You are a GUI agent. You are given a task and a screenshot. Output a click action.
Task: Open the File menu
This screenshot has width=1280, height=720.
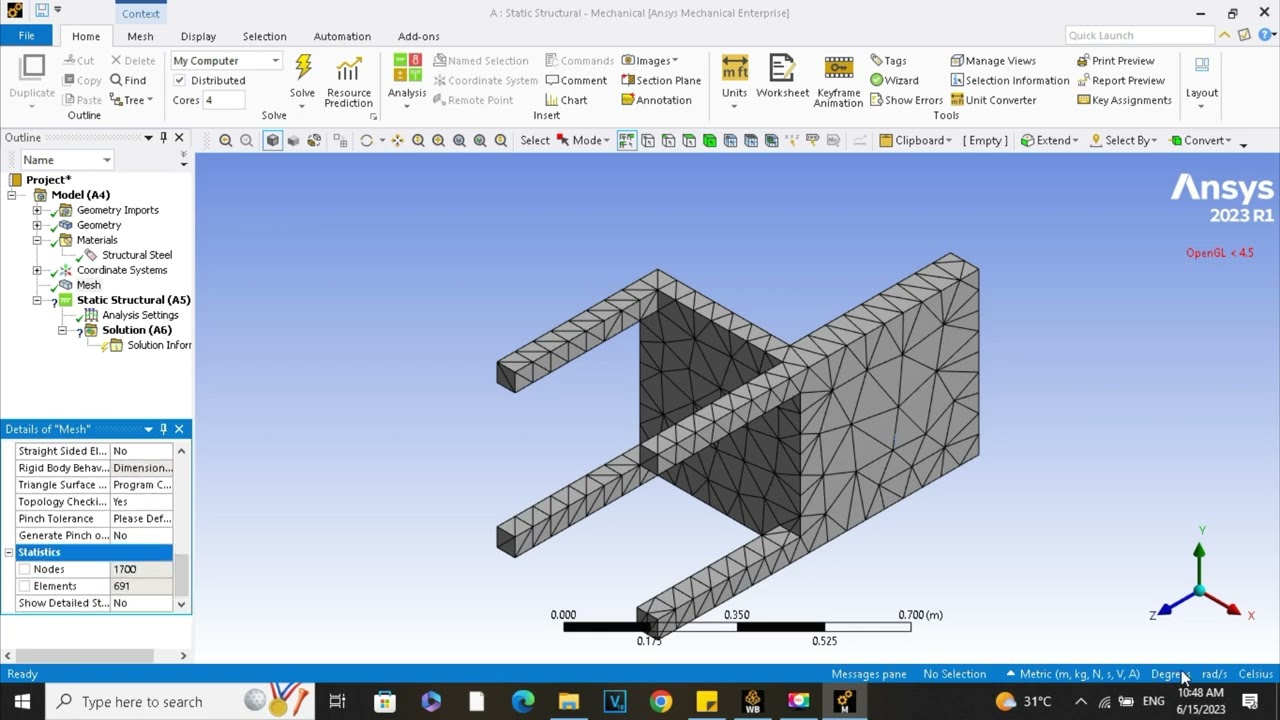point(26,36)
